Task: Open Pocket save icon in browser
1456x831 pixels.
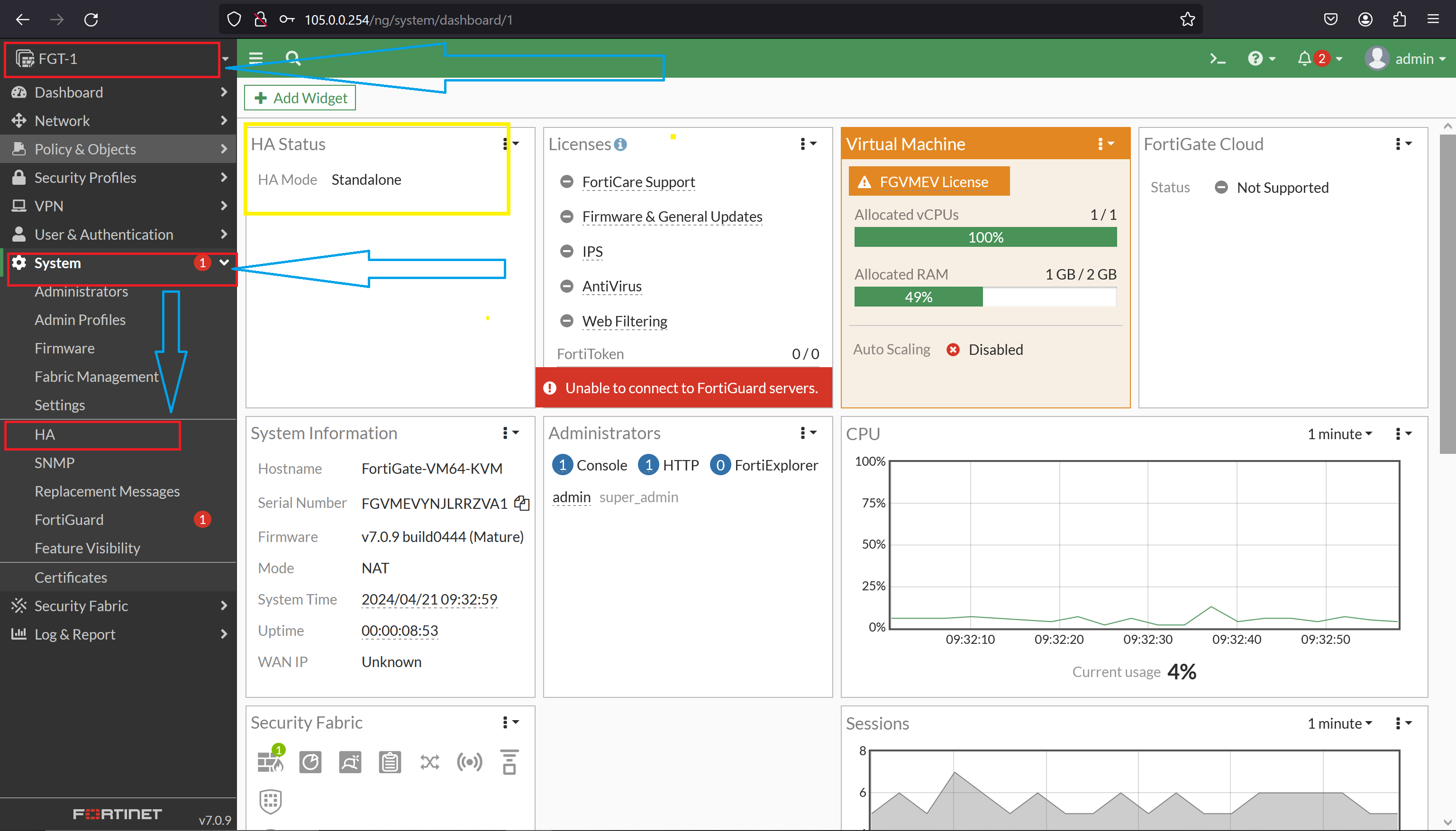Action: [x=1330, y=19]
